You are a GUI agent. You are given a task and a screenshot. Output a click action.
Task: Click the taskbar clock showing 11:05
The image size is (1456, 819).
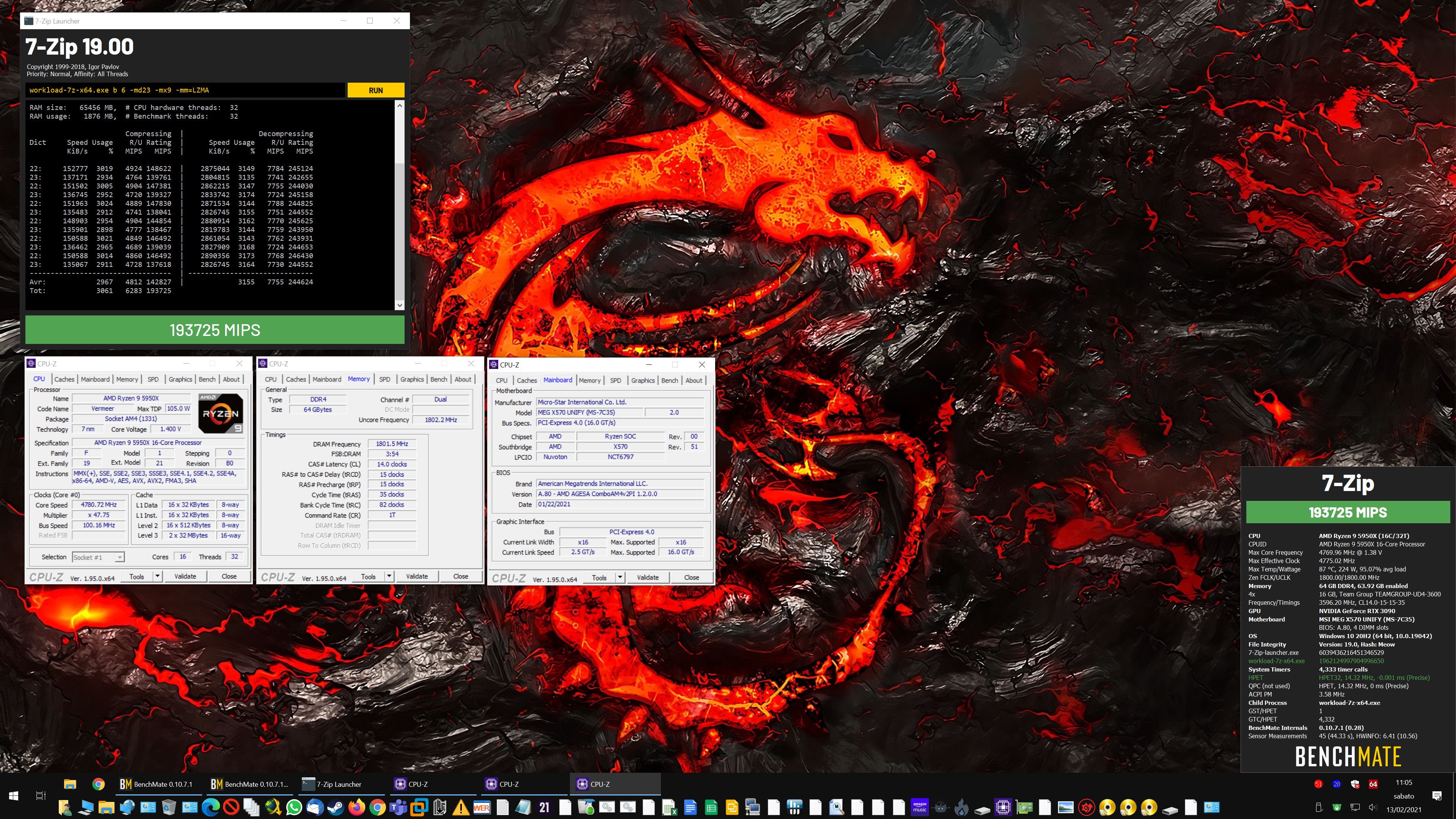coord(1403,783)
